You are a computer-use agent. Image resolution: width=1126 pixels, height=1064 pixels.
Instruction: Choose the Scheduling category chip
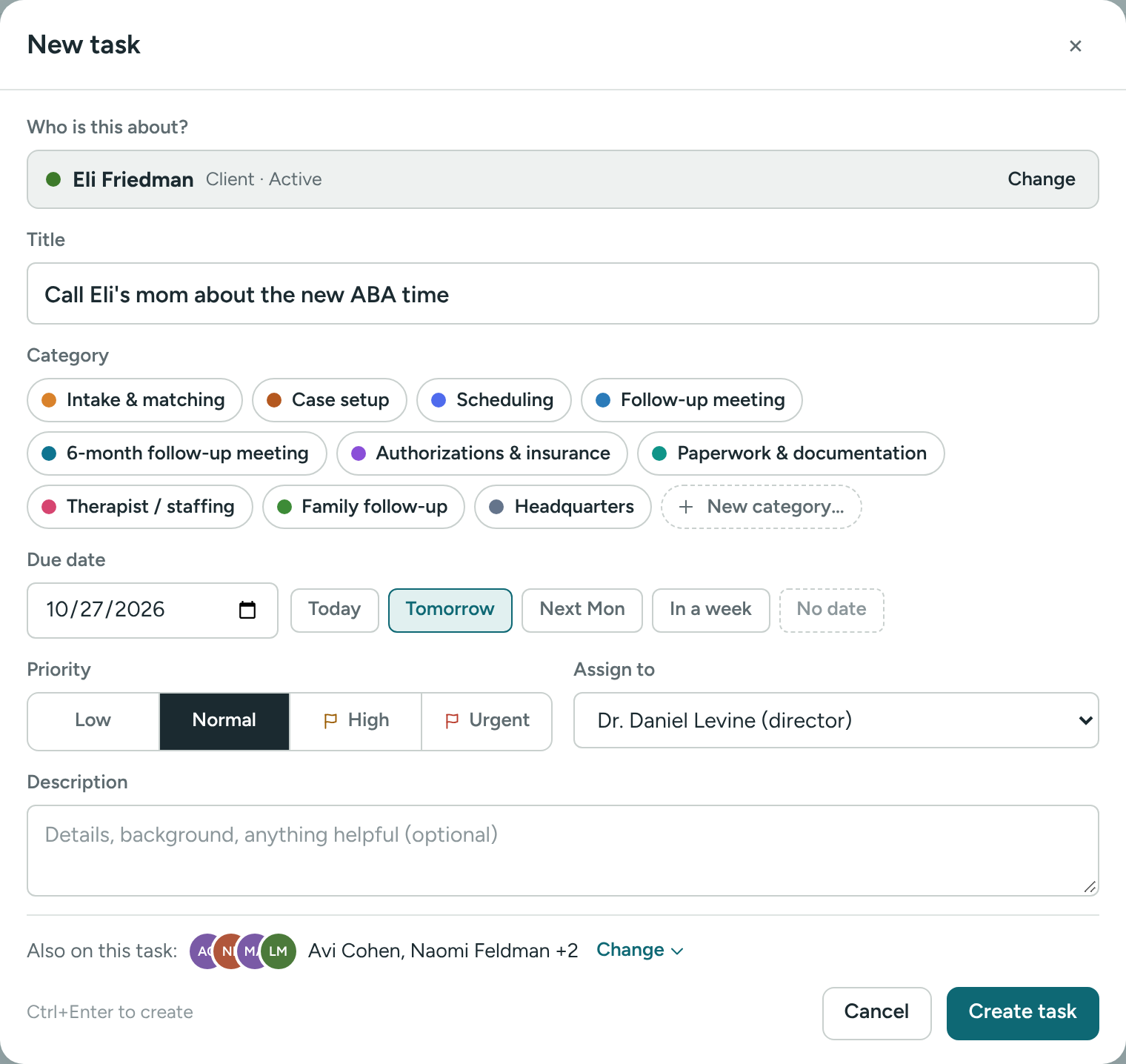(x=494, y=400)
